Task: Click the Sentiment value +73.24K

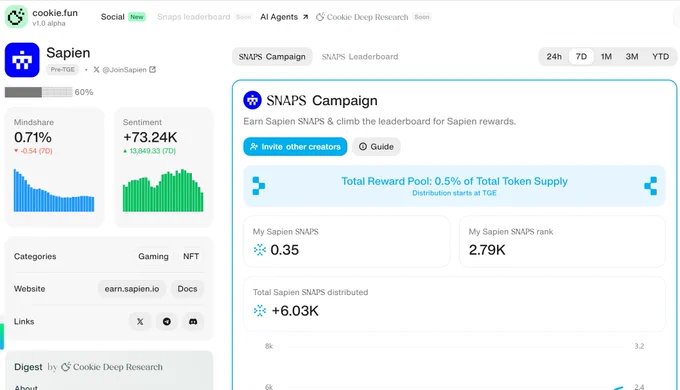Action: click(150, 138)
